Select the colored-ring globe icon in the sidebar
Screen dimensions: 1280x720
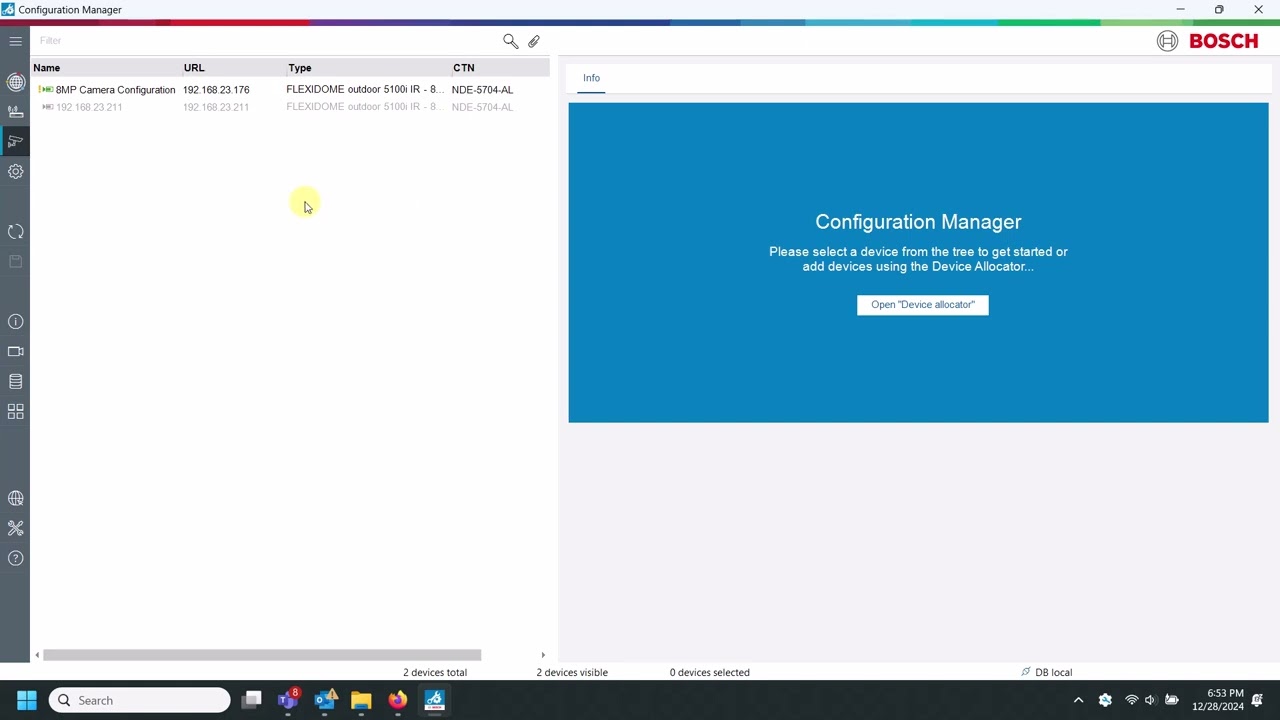(15, 82)
